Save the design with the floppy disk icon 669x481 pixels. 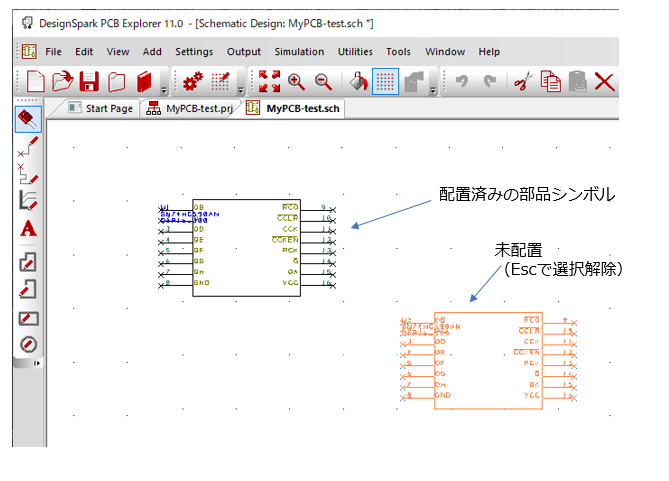tap(90, 82)
